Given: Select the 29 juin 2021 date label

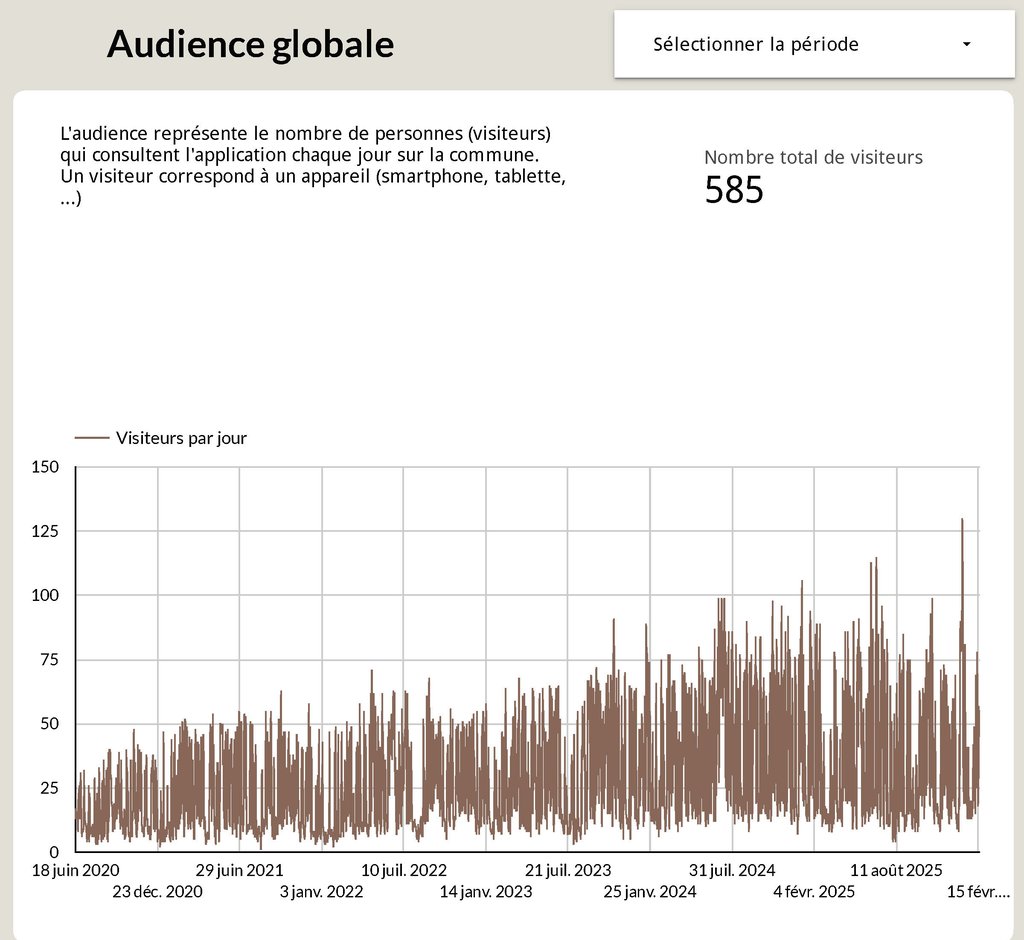Looking at the screenshot, I should pyautogui.click(x=239, y=870).
